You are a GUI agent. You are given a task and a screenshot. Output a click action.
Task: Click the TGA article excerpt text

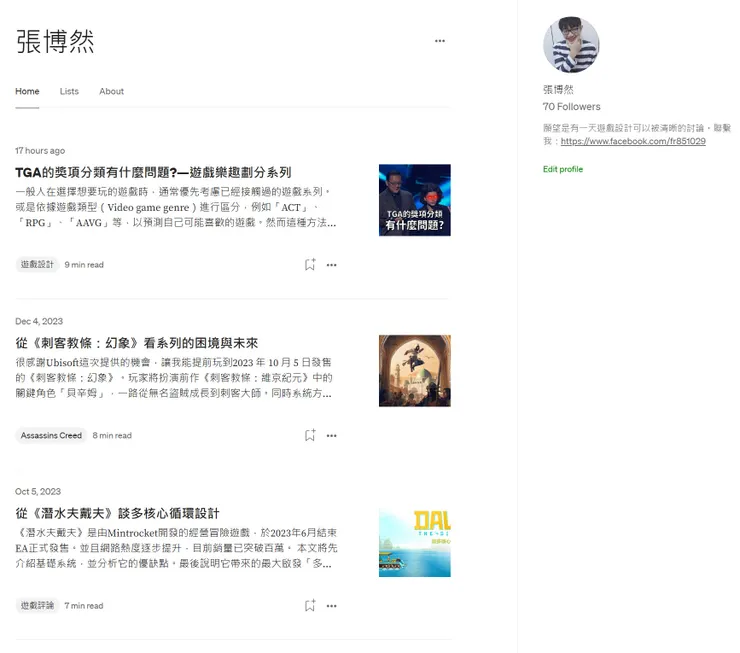[176, 207]
